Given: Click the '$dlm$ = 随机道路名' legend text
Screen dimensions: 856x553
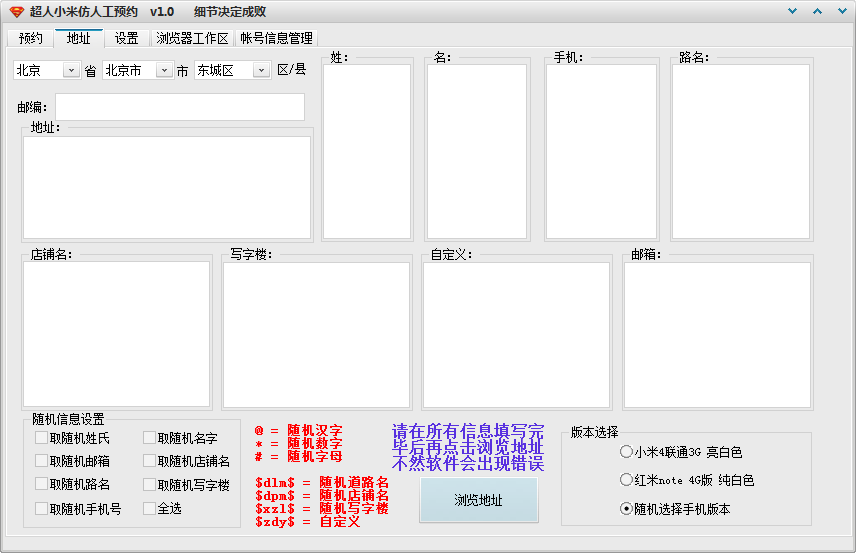Looking at the screenshot, I should pyautogui.click(x=322, y=482).
